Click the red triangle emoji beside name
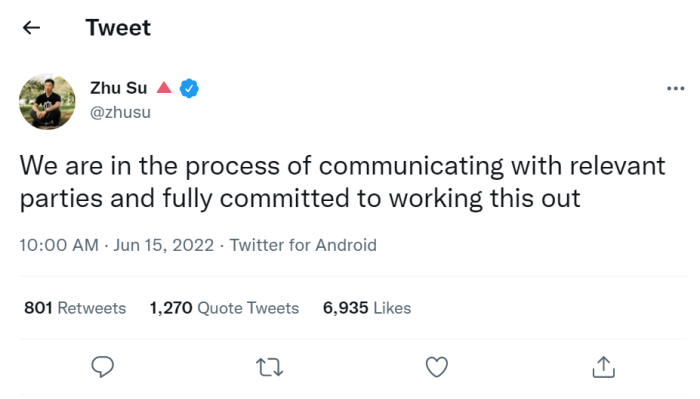 click(x=164, y=87)
